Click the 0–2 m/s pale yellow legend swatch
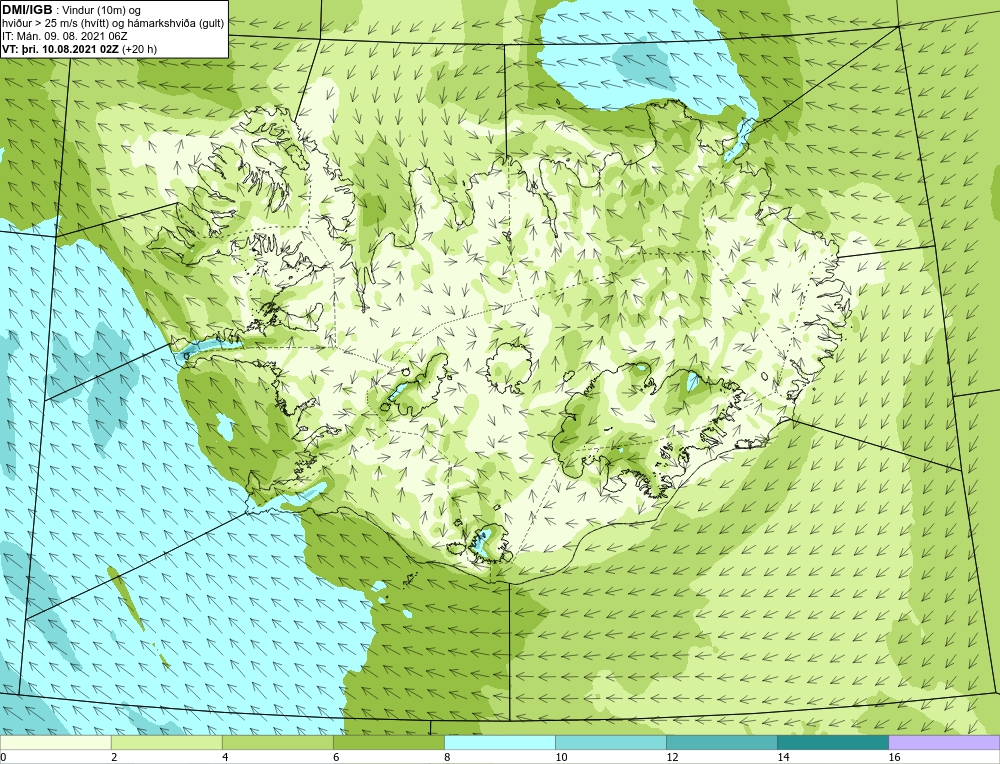Image resolution: width=1000 pixels, height=764 pixels. [55, 742]
